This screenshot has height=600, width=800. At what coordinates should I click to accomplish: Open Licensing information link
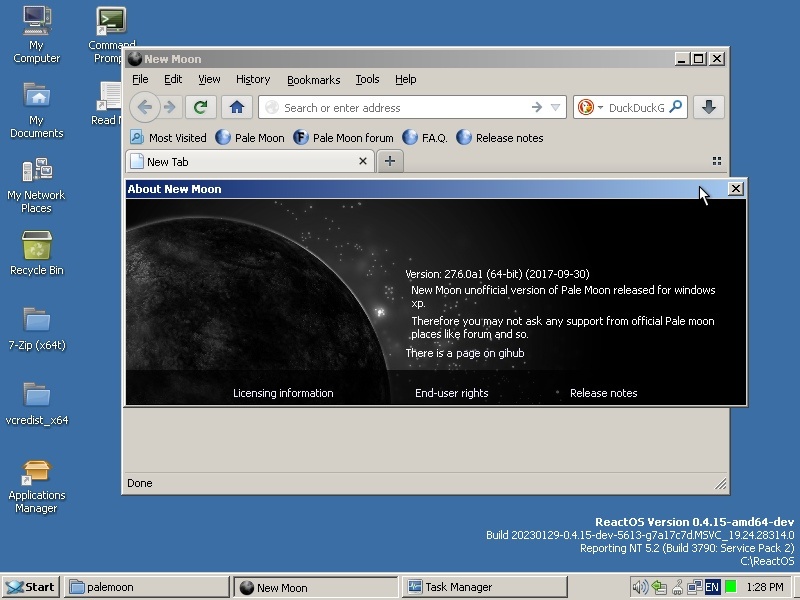283,393
